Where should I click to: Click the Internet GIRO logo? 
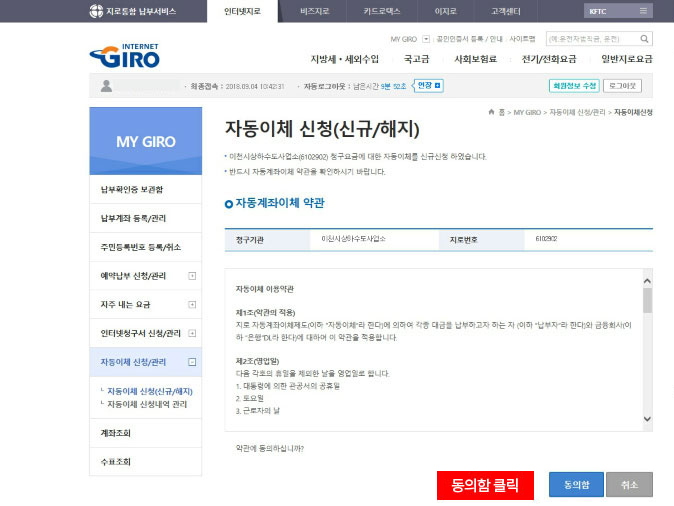tap(125, 56)
